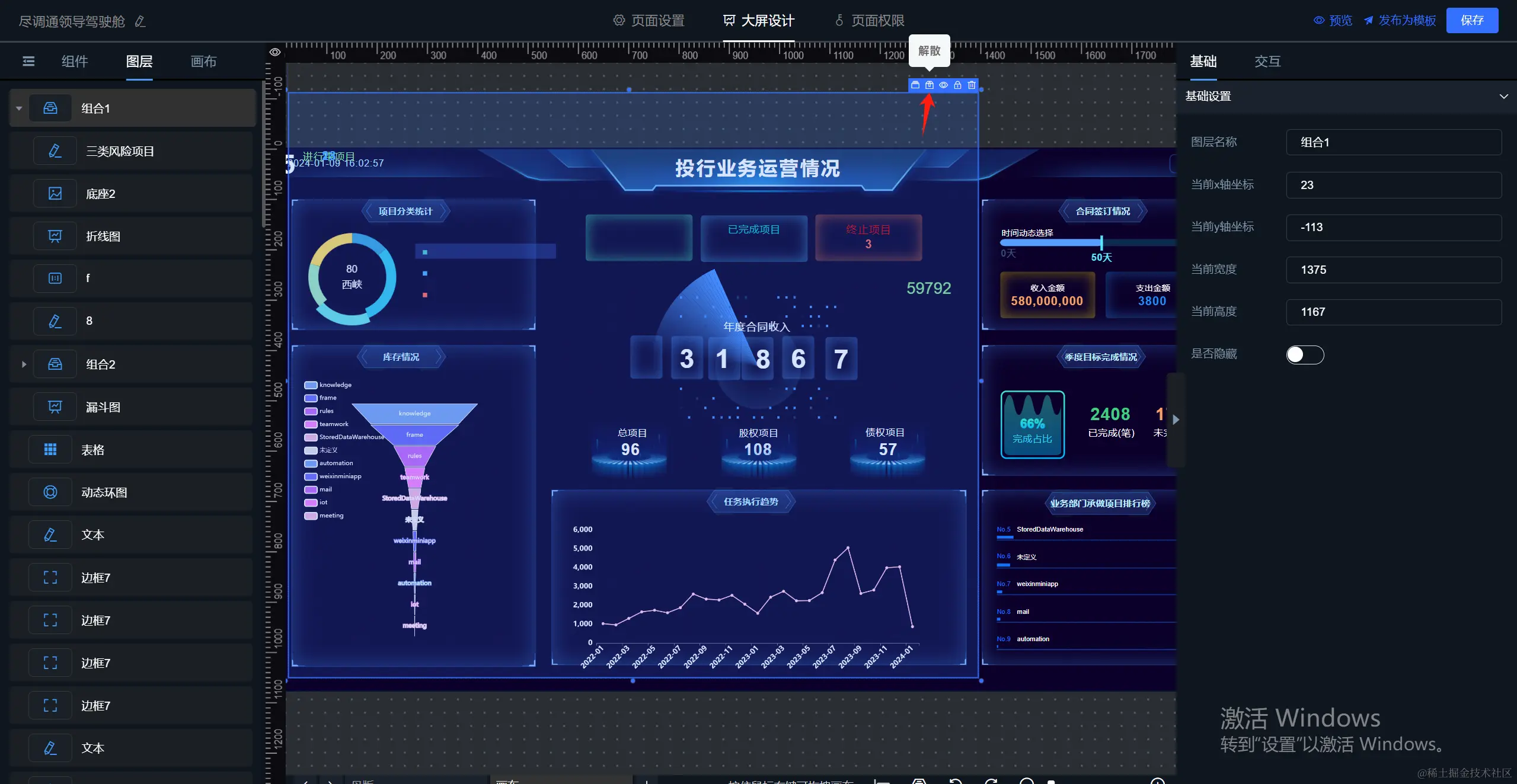Click the trash delete icon above selected group
This screenshot has height=784, width=1517.
point(972,85)
